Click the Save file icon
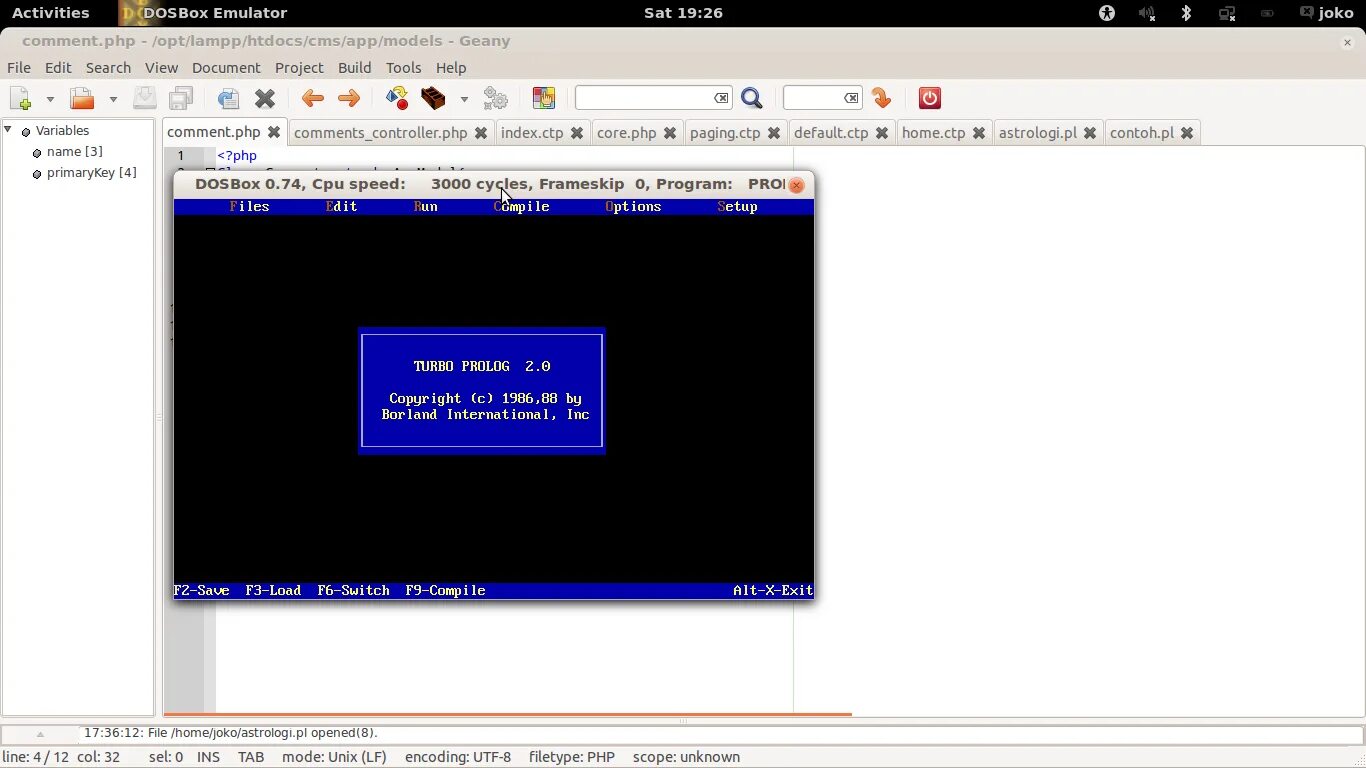 [145, 98]
